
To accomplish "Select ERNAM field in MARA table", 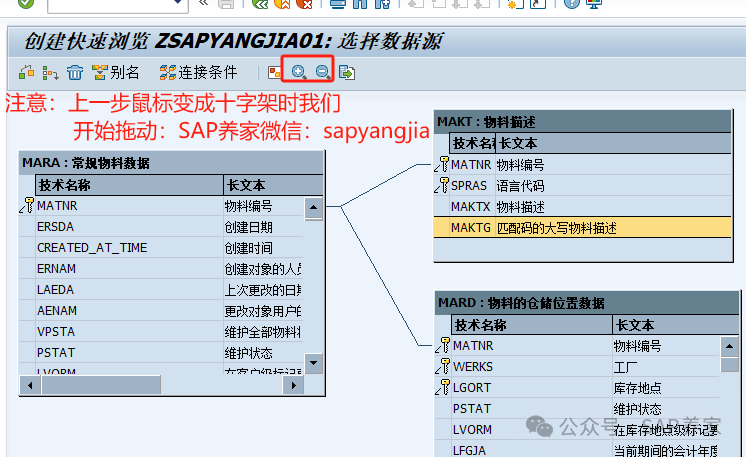I will click(x=161, y=269).
